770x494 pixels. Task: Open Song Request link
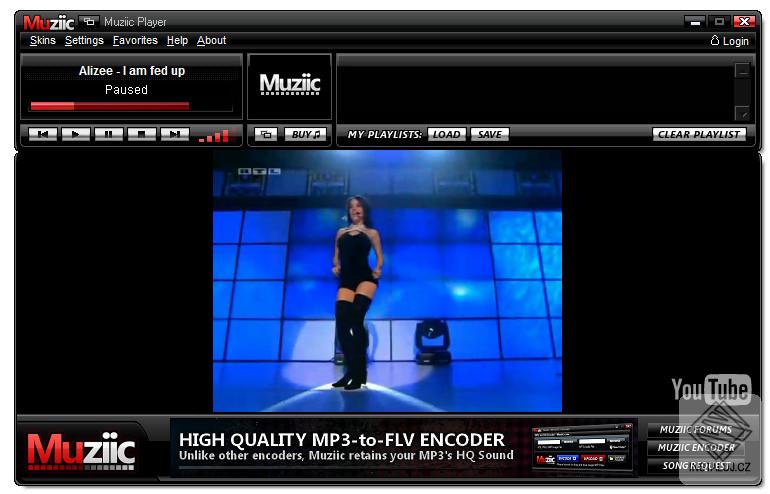pos(695,466)
